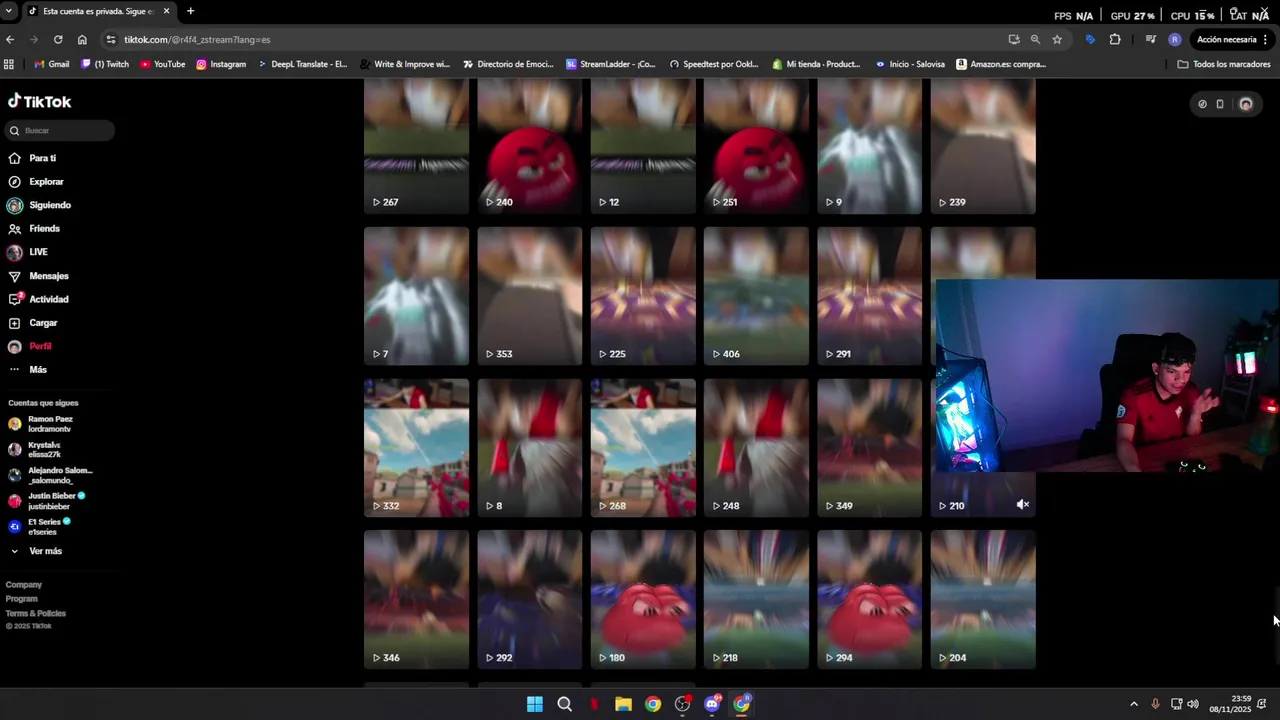The image size is (1280, 720).
Task: Open Discord from taskbar
Action: (712, 704)
